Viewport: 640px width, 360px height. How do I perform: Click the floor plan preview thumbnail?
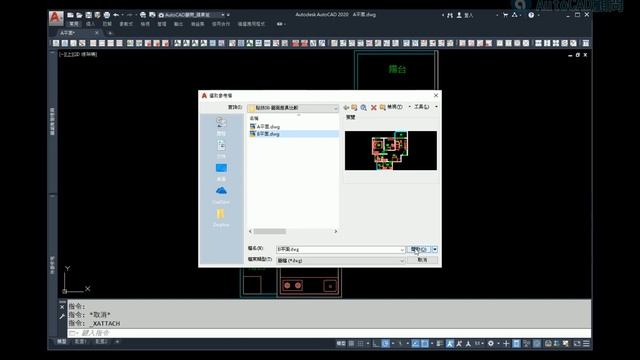[x=391, y=151]
